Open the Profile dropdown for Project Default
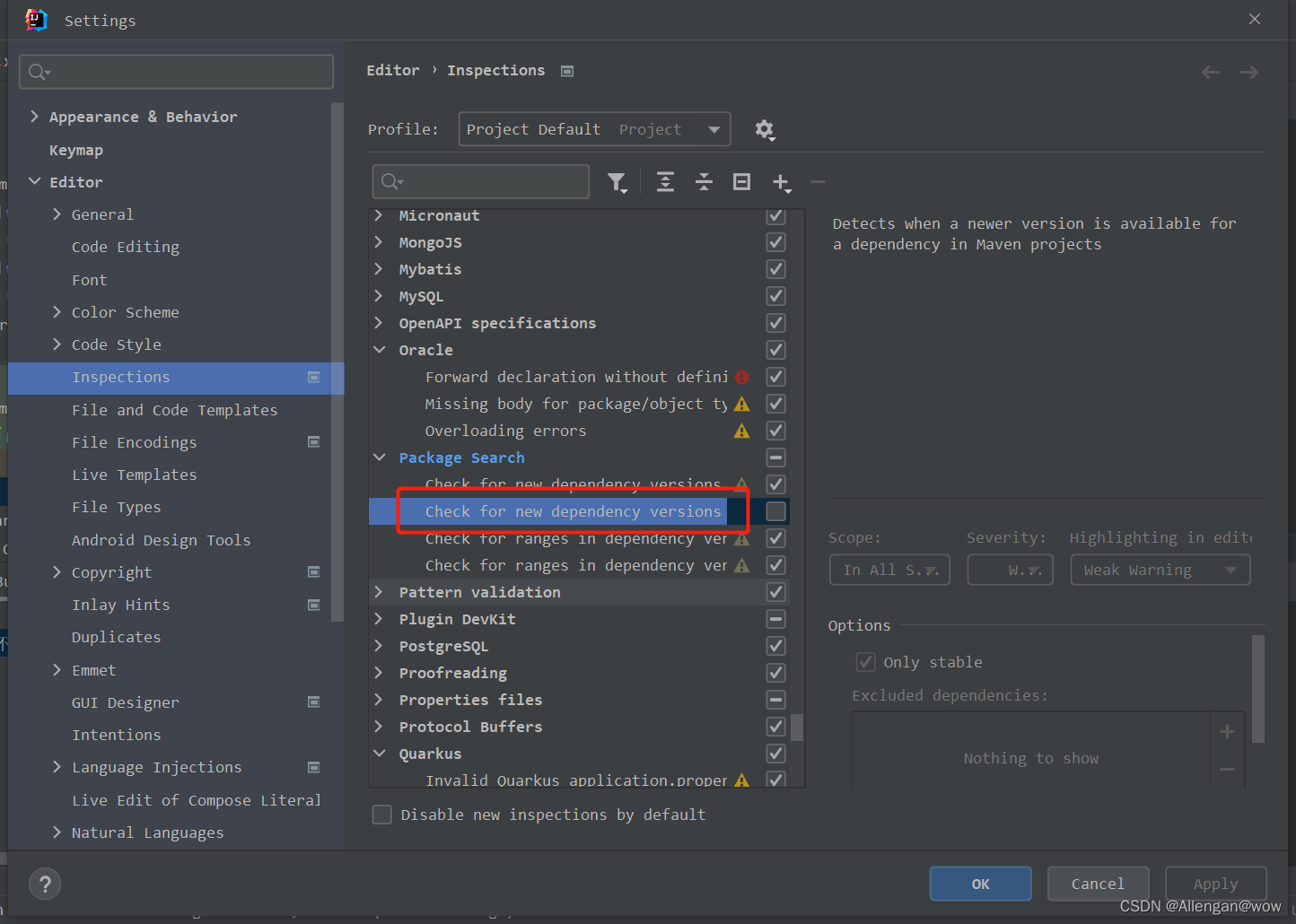 594,129
